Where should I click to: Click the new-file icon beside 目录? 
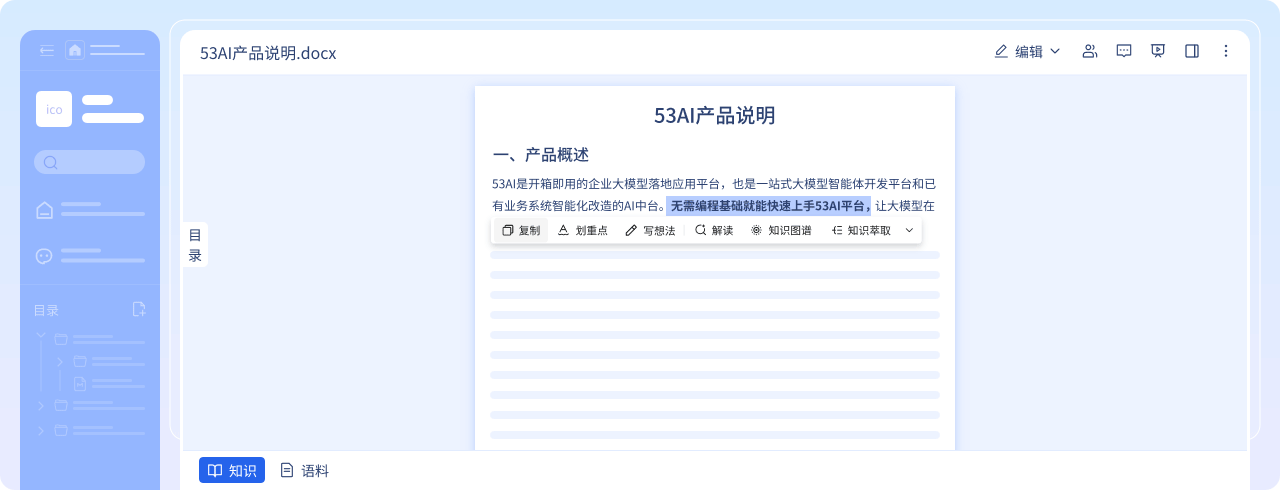pyautogui.click(x=139, y=309)
